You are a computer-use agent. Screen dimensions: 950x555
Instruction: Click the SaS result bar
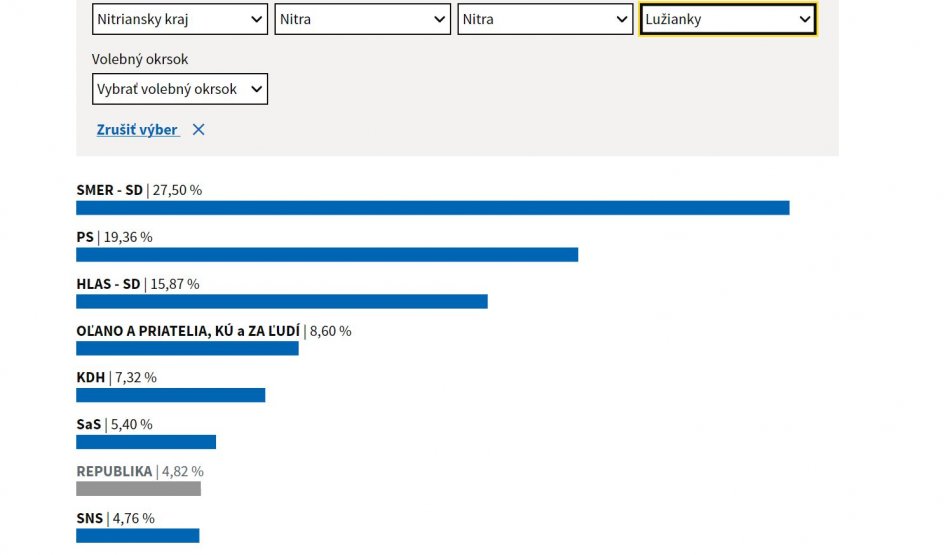pyautogui.click(x=146, y=442)
